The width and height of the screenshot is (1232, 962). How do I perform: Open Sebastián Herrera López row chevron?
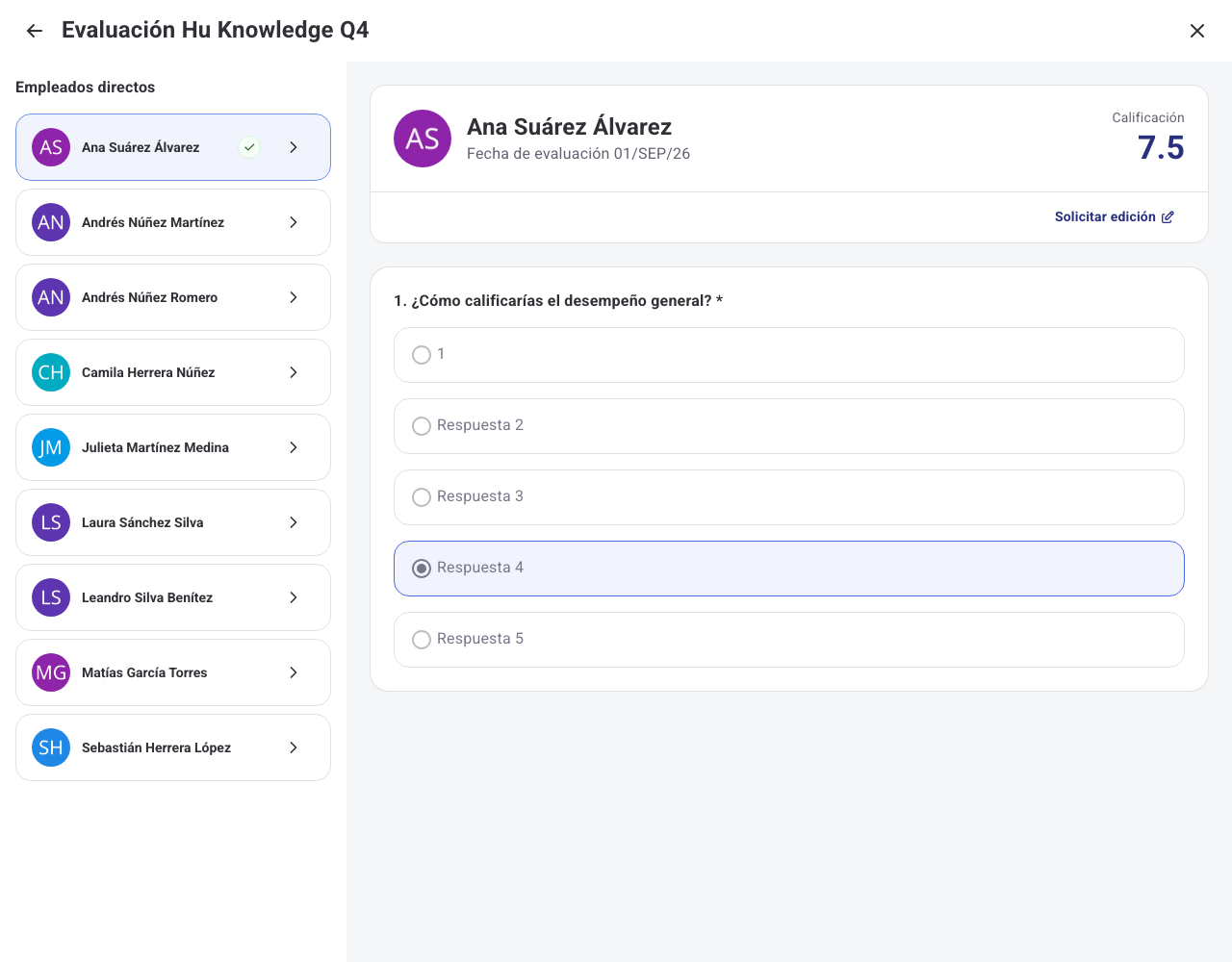point(294,747)
